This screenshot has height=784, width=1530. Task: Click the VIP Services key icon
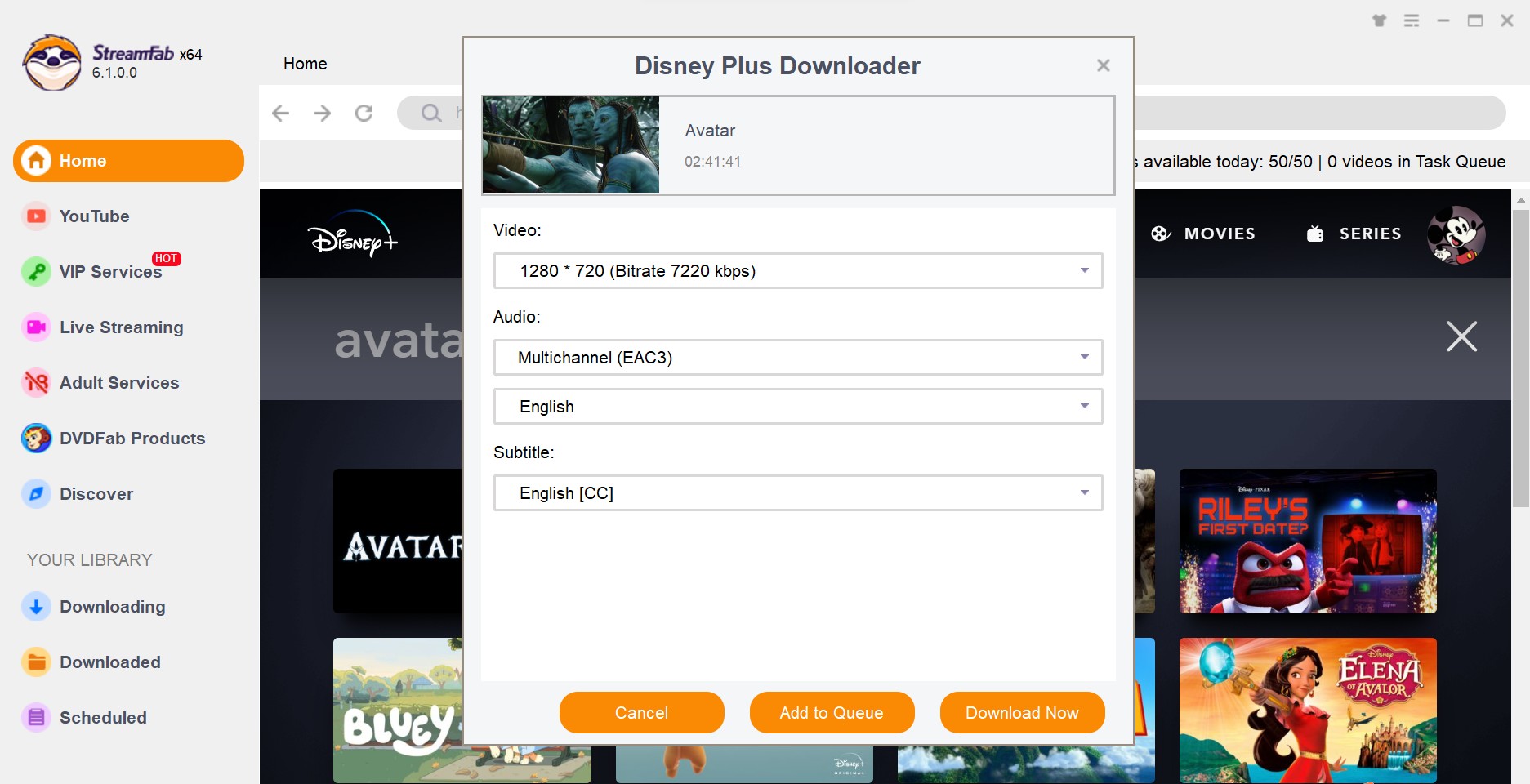[x=36, y=272]
